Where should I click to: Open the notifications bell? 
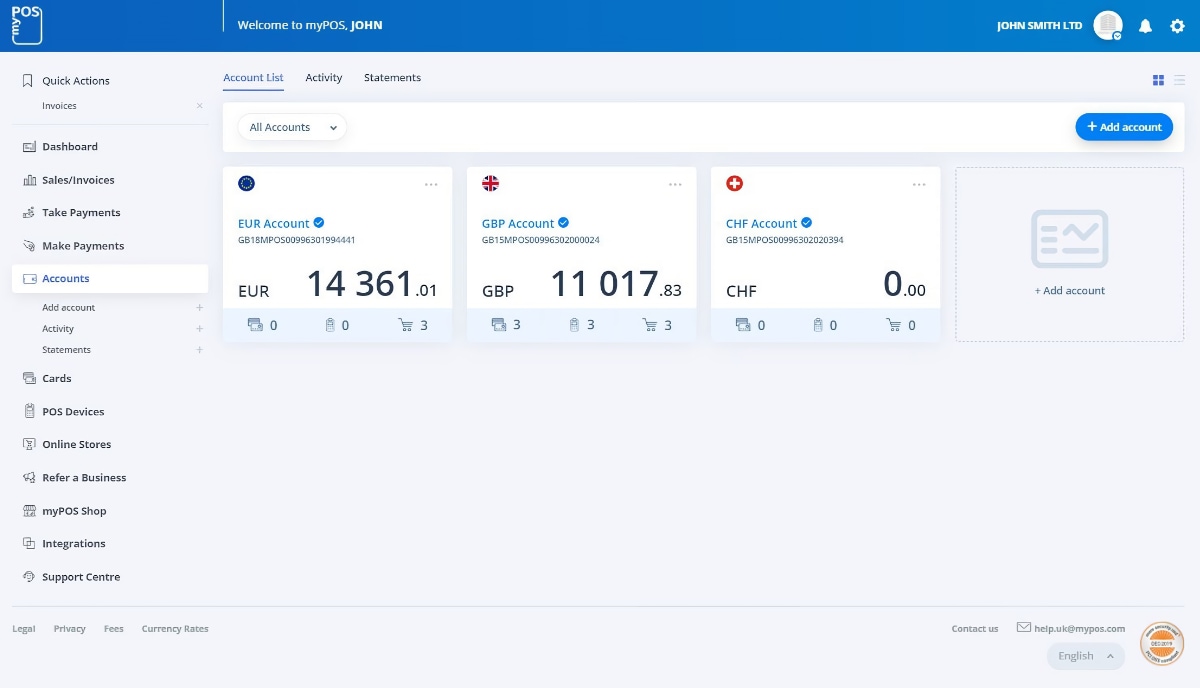point(1146,26)
